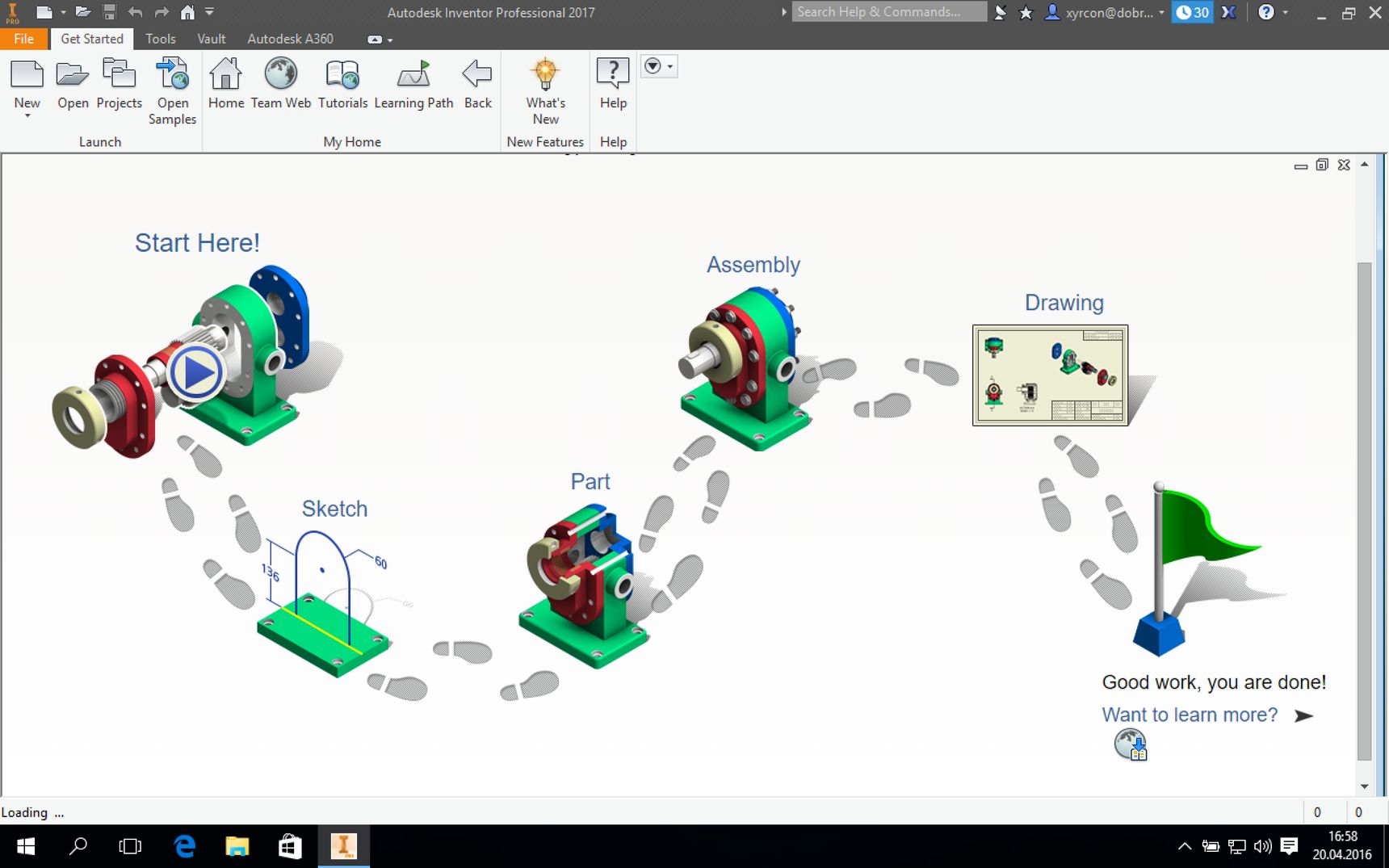Toggle ribbon display mode button

coord(374,40)
